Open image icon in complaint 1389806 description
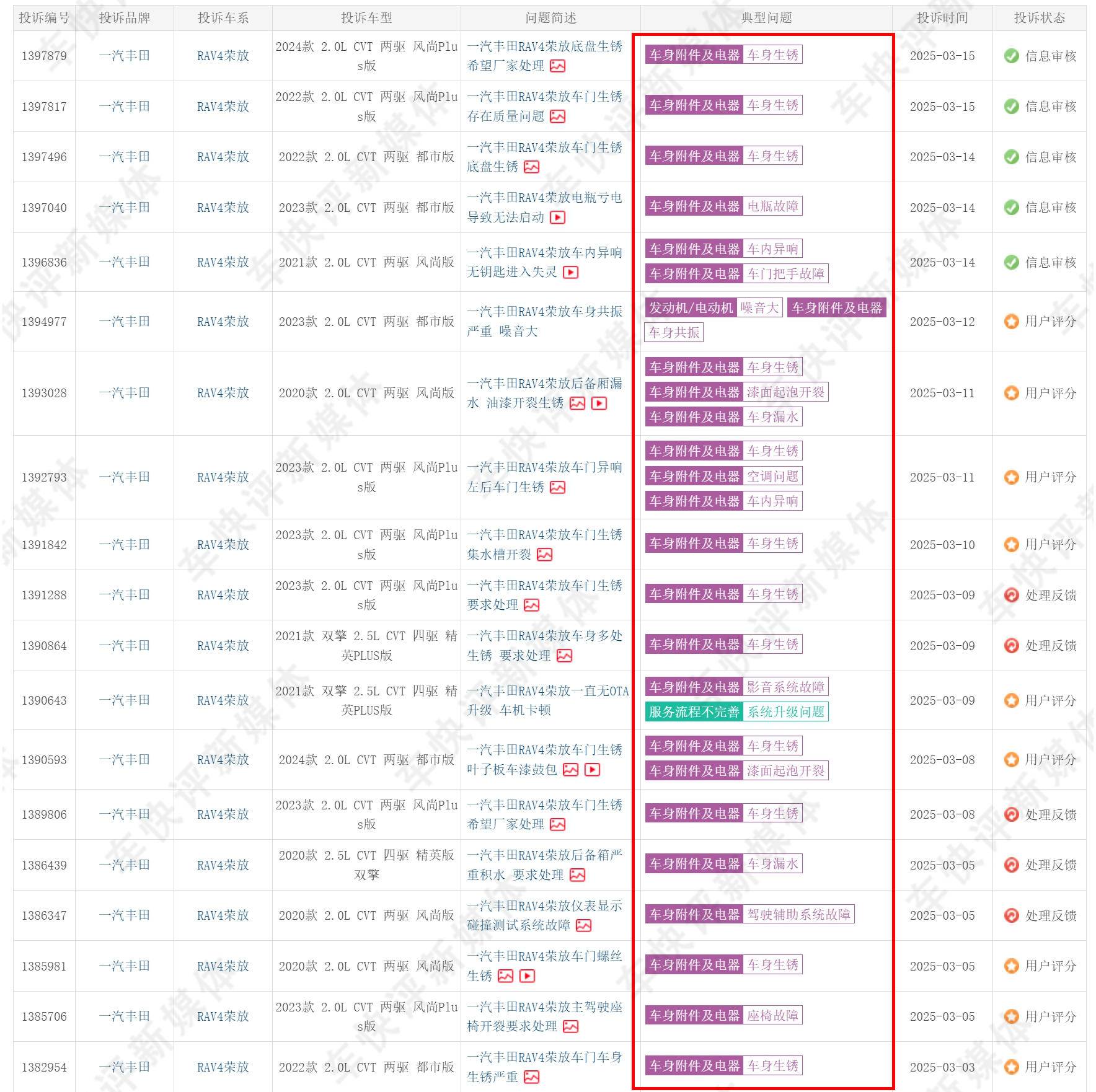 click(557, 825)
